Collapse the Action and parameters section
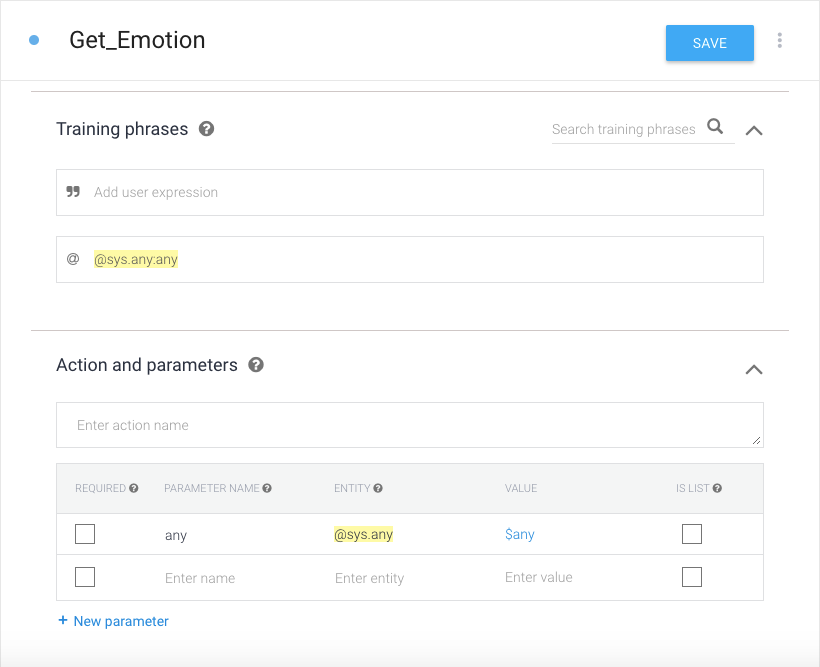 [754, 369]
